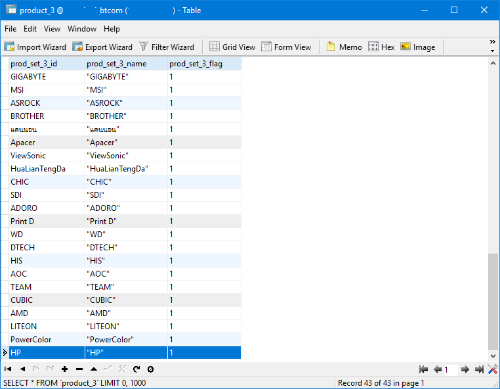Switch to Grid View

[232, 47]
